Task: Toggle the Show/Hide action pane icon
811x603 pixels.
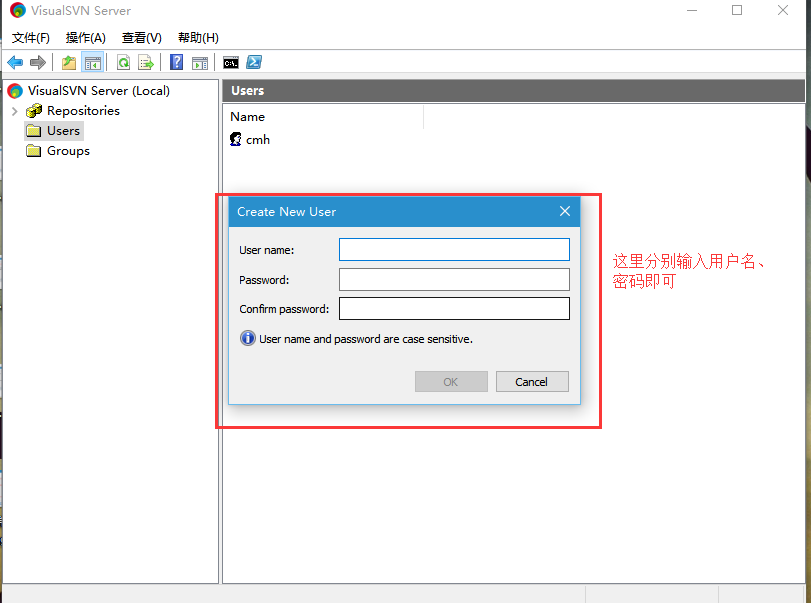Action: 200,63
